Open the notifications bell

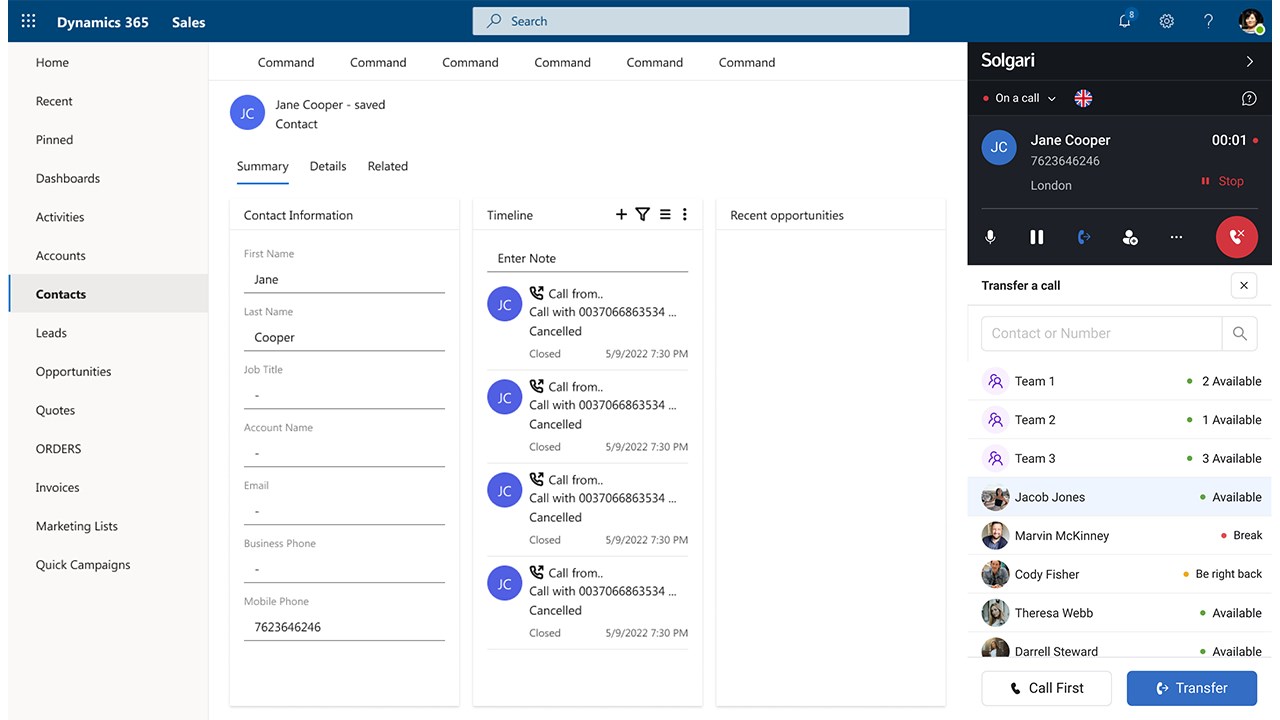pyautogui.click(x=1126, y=20)
